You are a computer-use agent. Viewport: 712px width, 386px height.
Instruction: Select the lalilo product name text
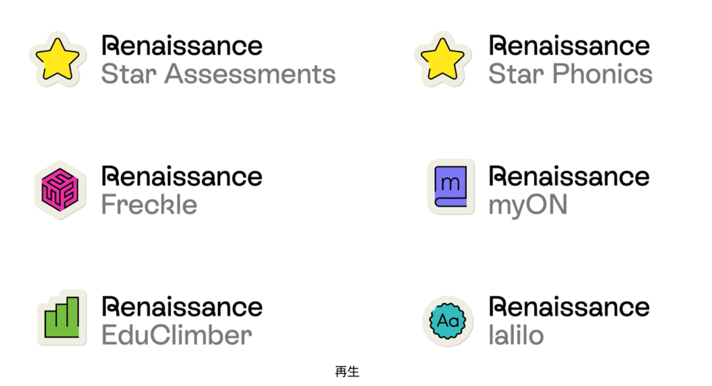click(516, 336)
